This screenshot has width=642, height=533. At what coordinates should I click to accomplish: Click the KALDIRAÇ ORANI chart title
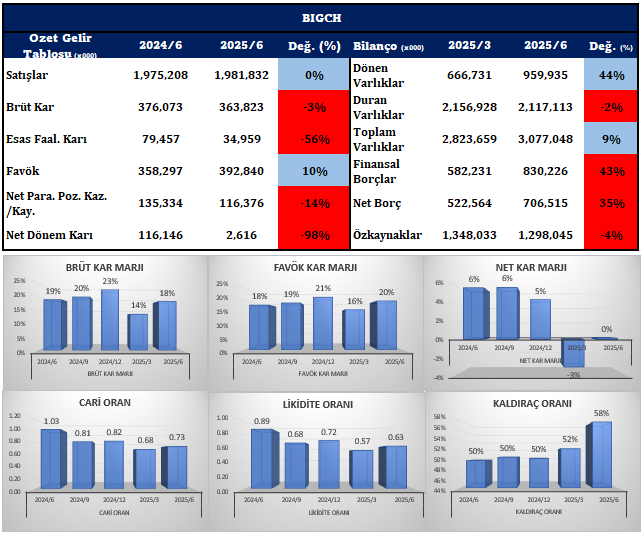click(x=532, y=404)
